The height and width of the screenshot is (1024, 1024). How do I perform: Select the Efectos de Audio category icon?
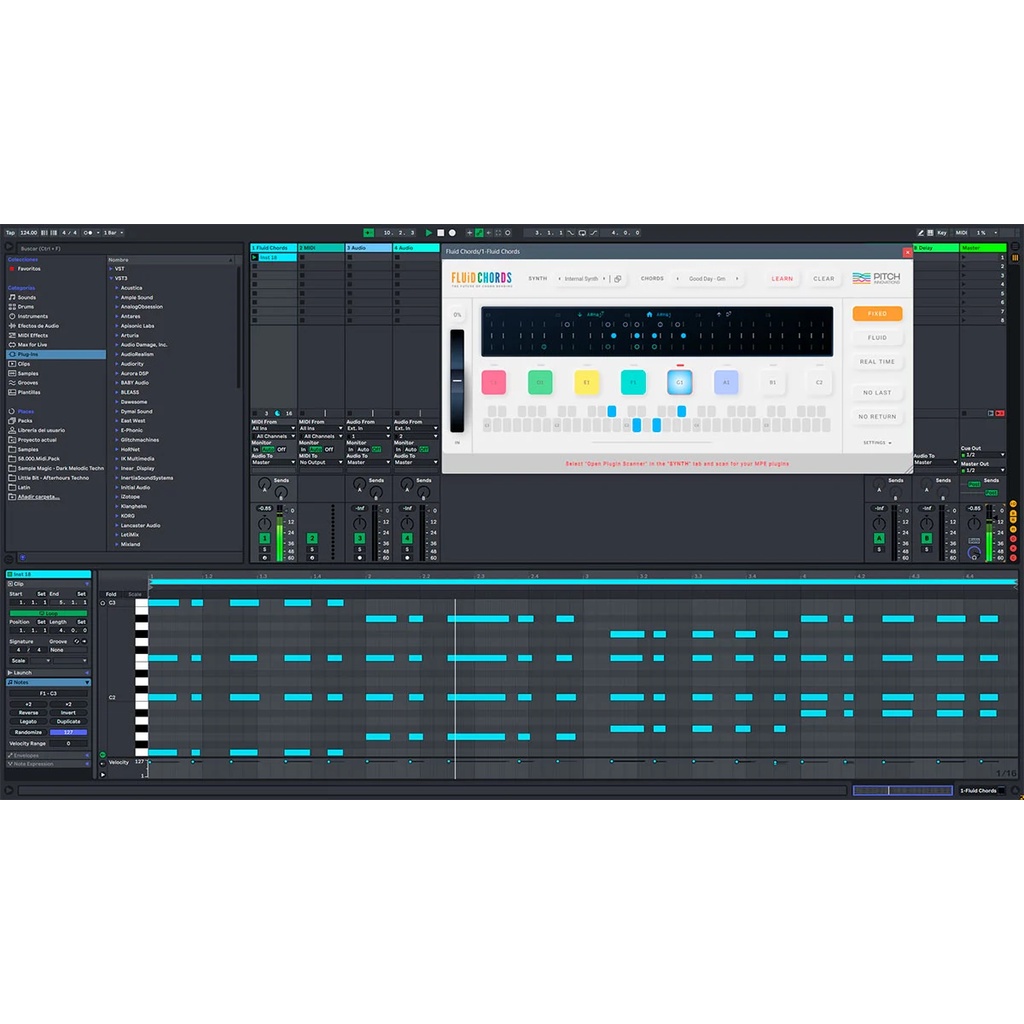coord(12,325)
